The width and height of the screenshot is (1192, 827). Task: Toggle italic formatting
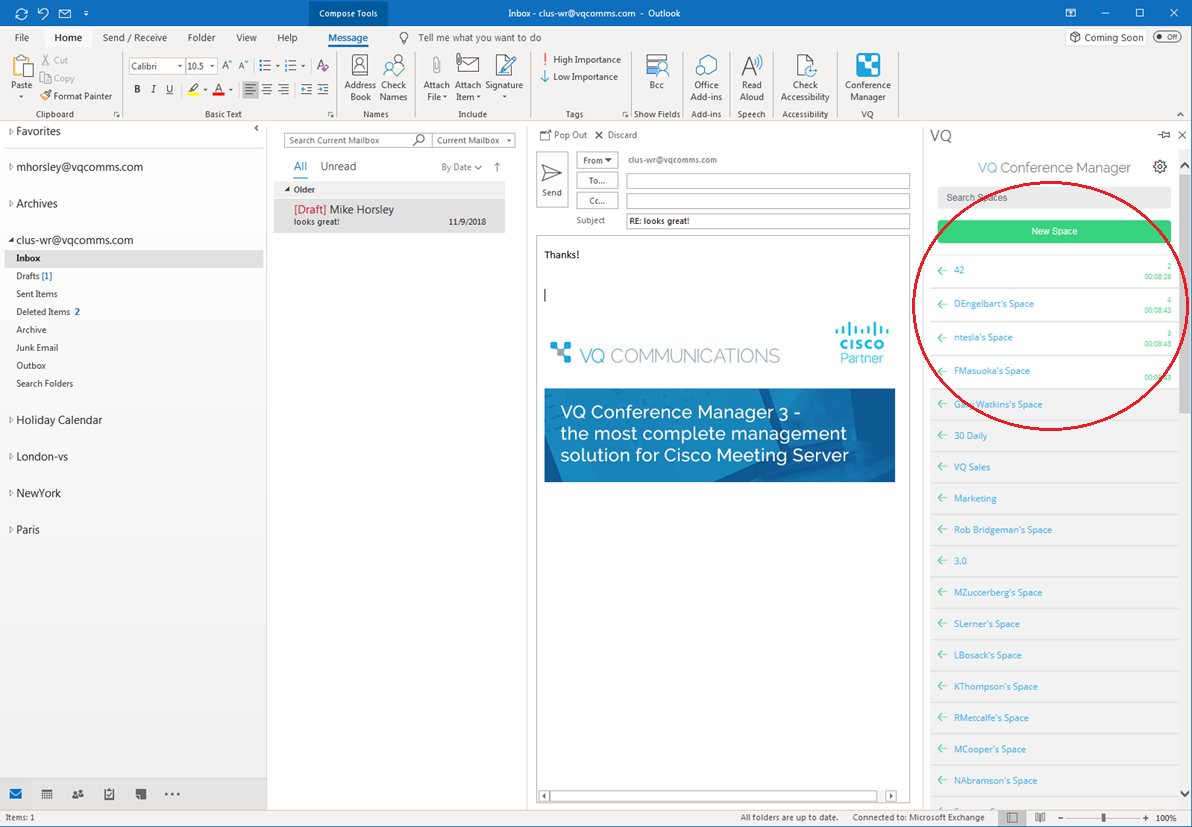coord(153,90)
